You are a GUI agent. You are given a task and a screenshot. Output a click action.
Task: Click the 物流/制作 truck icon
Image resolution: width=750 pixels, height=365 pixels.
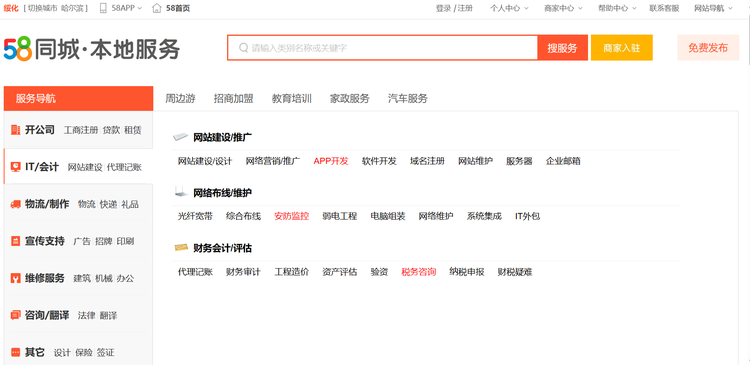(x=15, y=204)
